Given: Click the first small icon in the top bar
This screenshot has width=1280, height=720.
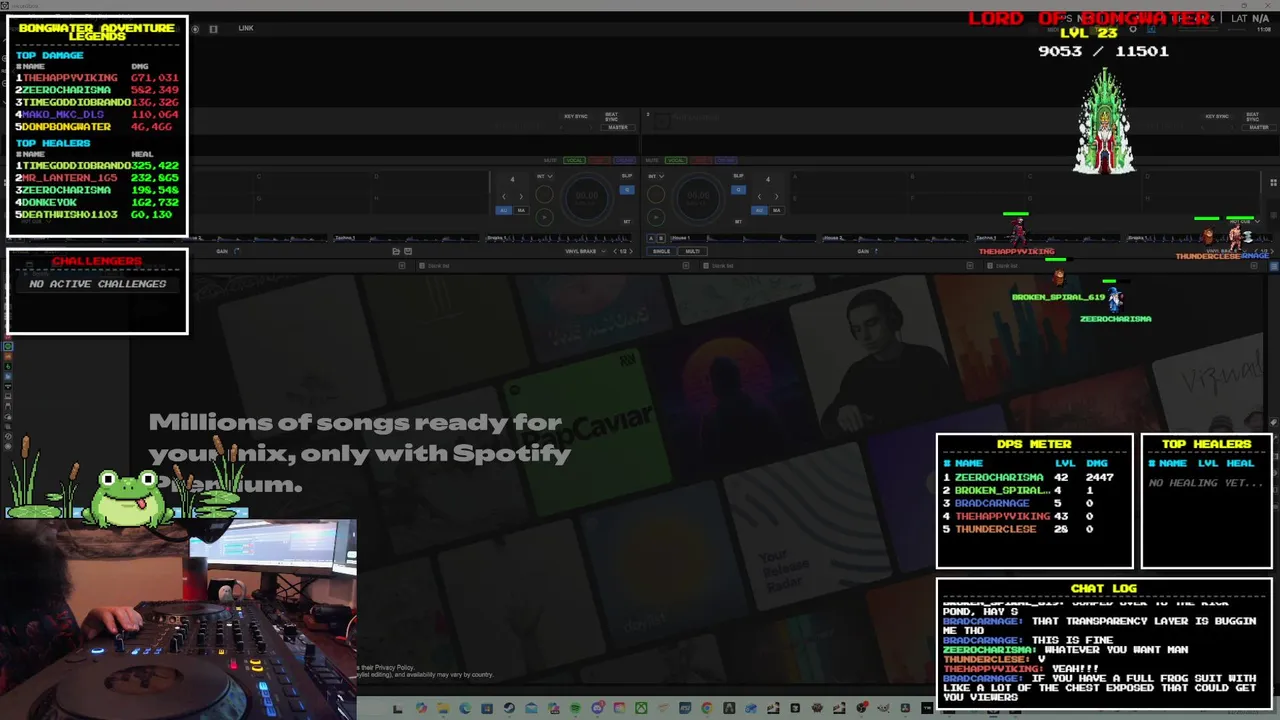Looking at the screenshot, I should tap(195, 29).
